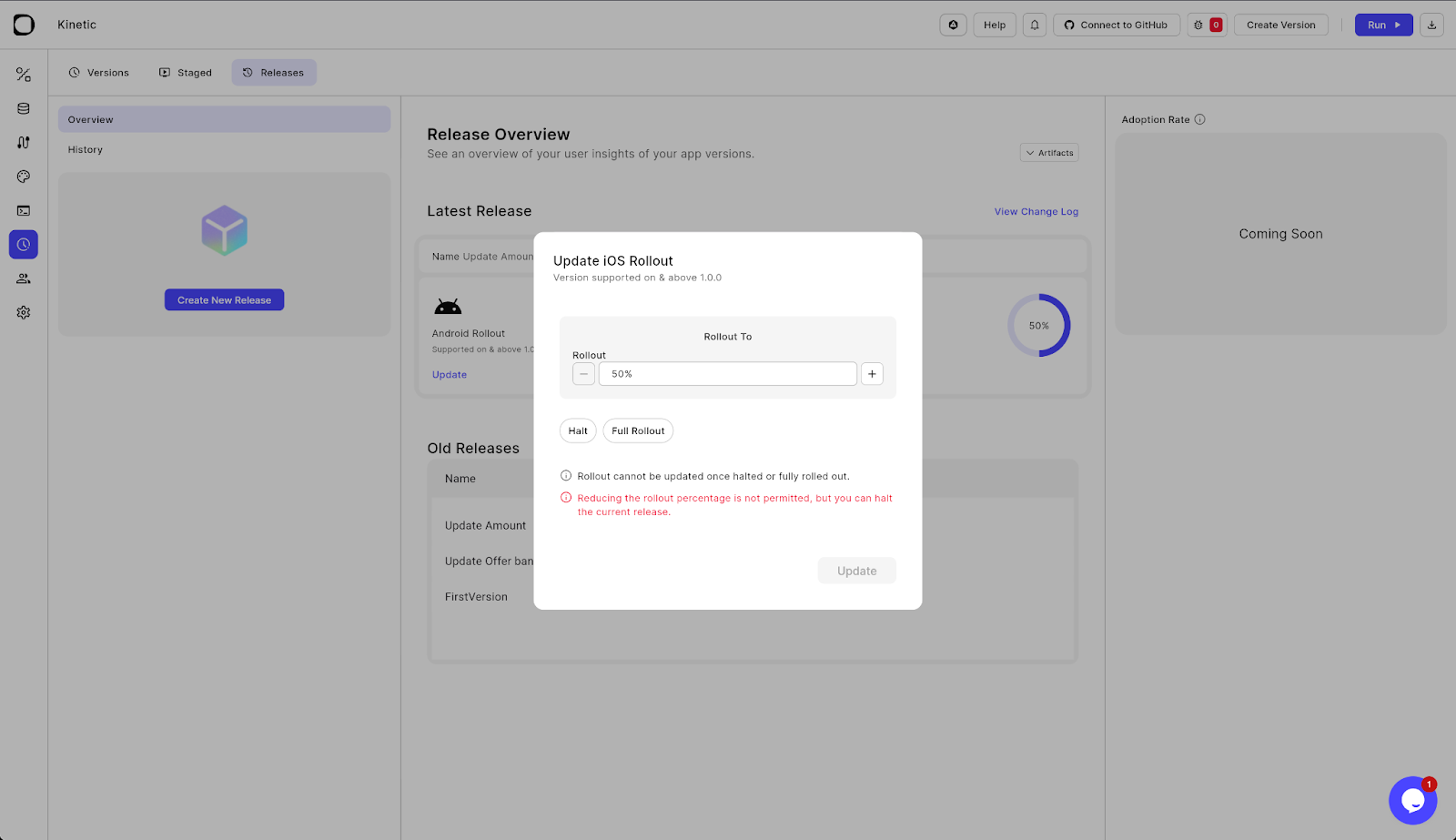Increase rollout with the plus stepper

872,374
